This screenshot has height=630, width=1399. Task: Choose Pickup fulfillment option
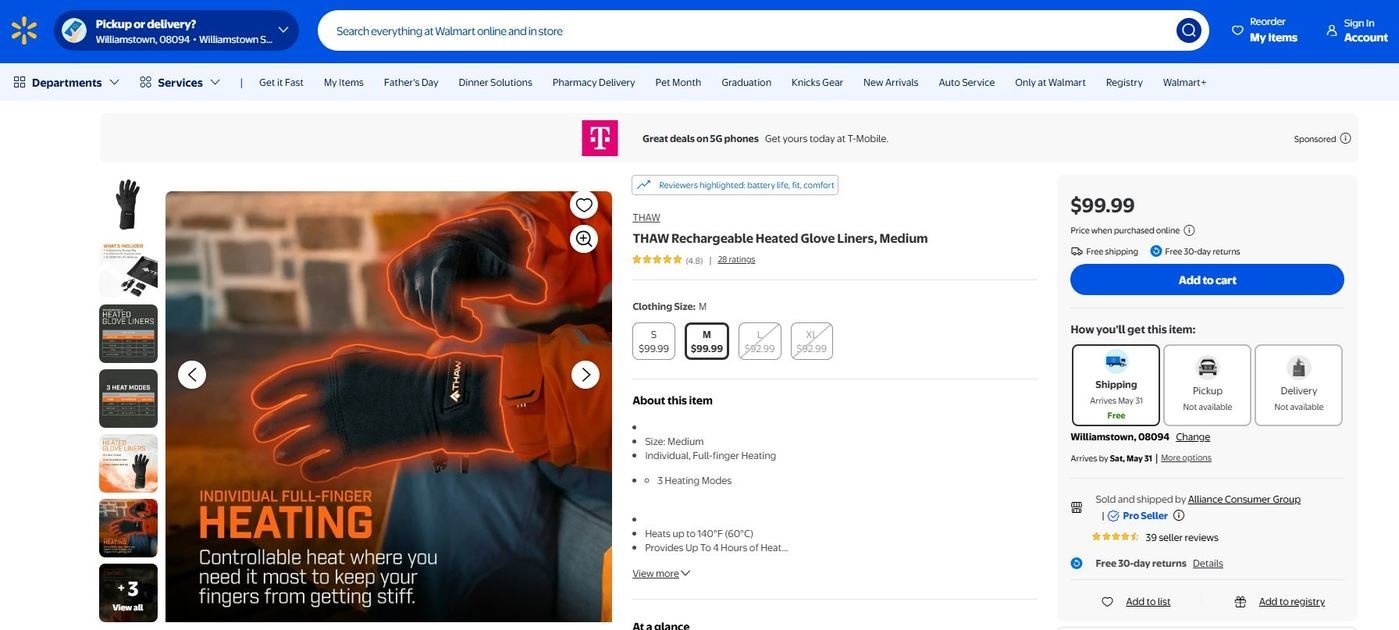click(x=1207, y=385)
